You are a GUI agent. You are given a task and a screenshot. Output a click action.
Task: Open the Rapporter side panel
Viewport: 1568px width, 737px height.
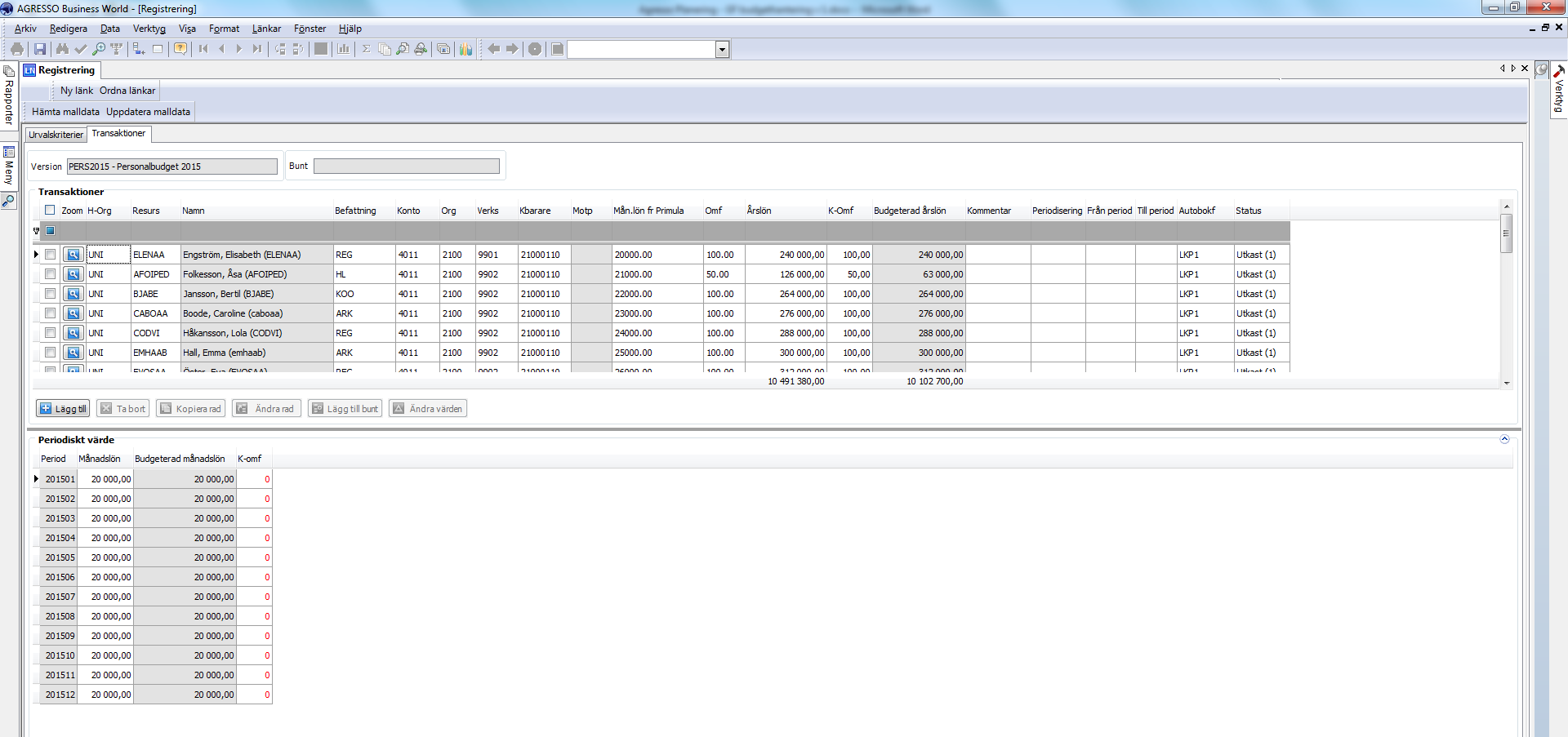click(x=9, y=95)
